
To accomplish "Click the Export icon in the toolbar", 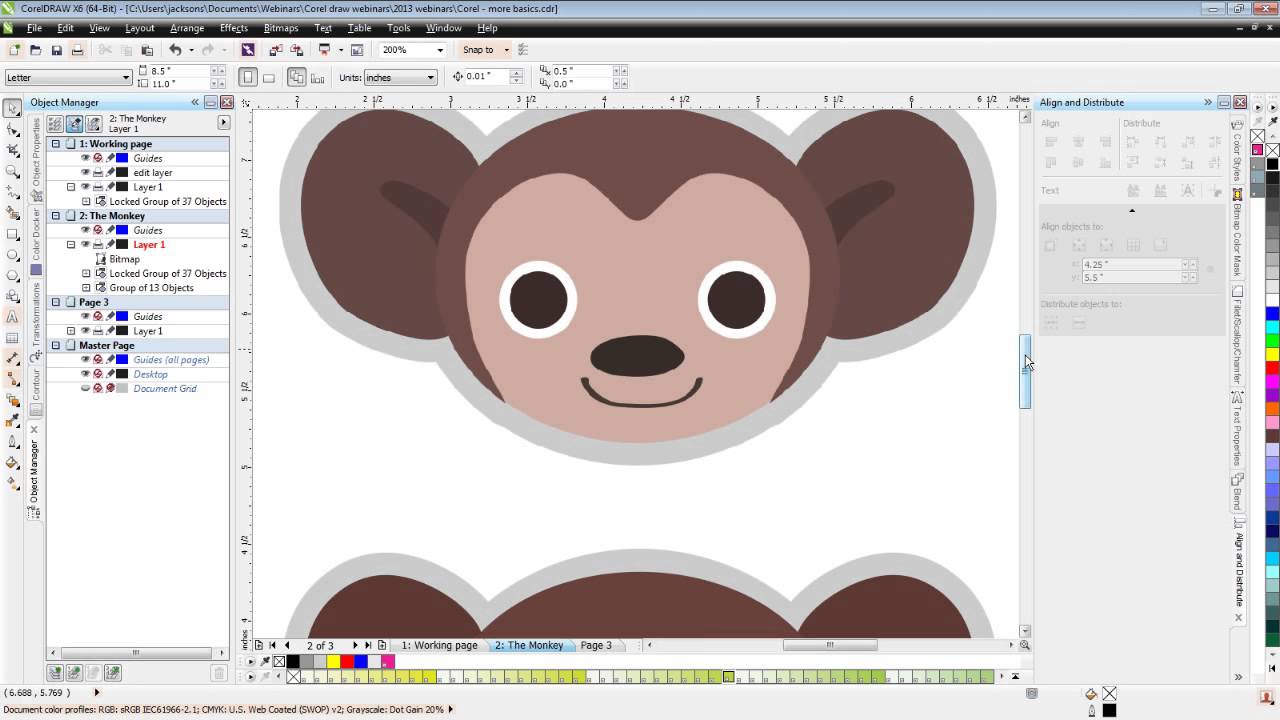I will [296, 50].
